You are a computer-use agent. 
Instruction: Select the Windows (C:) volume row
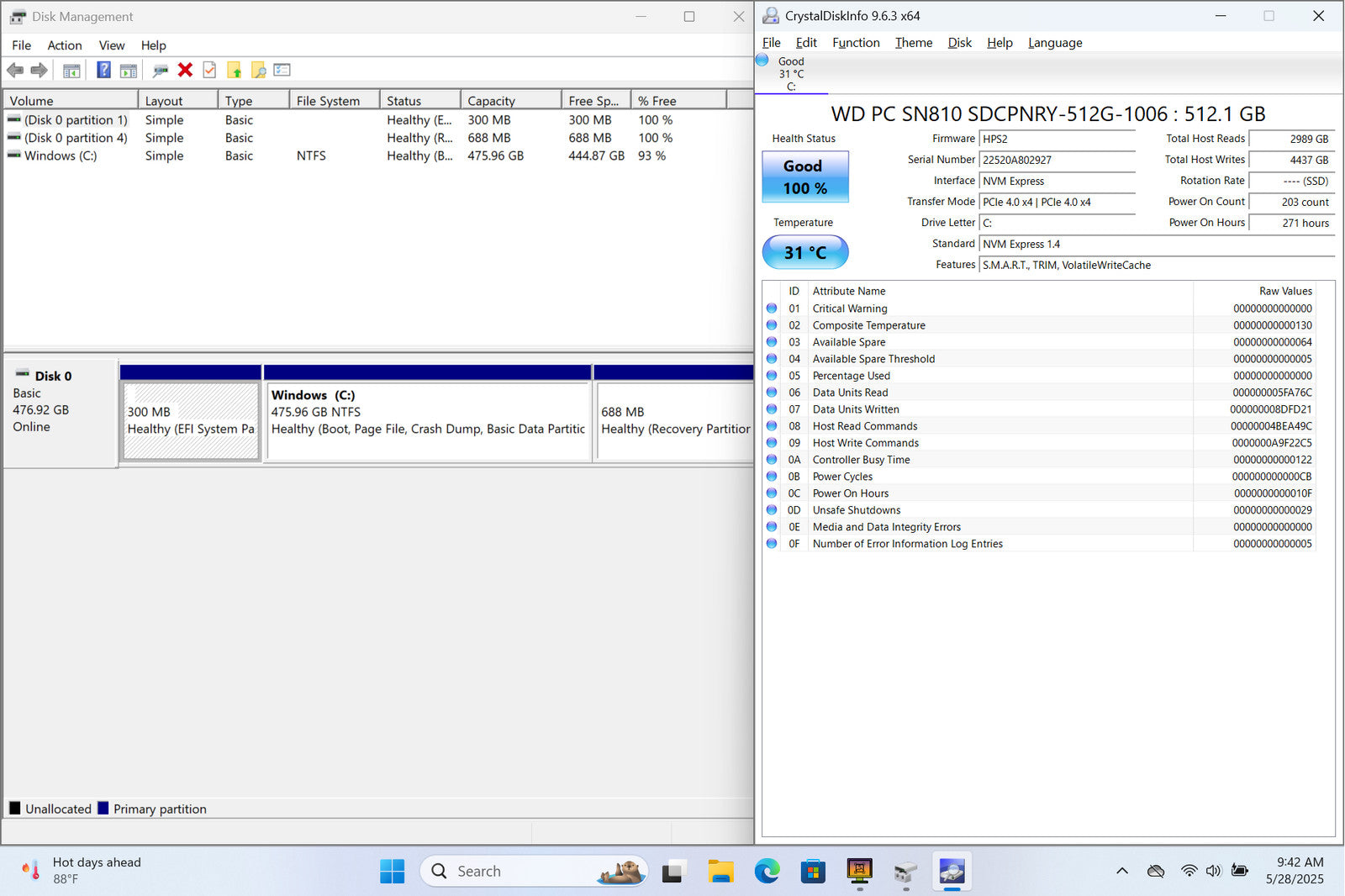click(x=61, y=156)
